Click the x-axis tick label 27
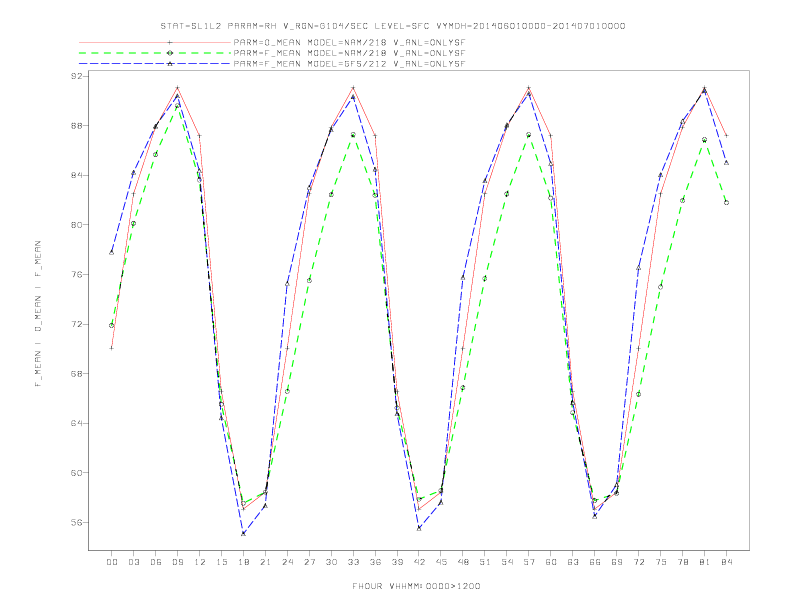The height and width of the screenshot is (612, 792). 309,562
